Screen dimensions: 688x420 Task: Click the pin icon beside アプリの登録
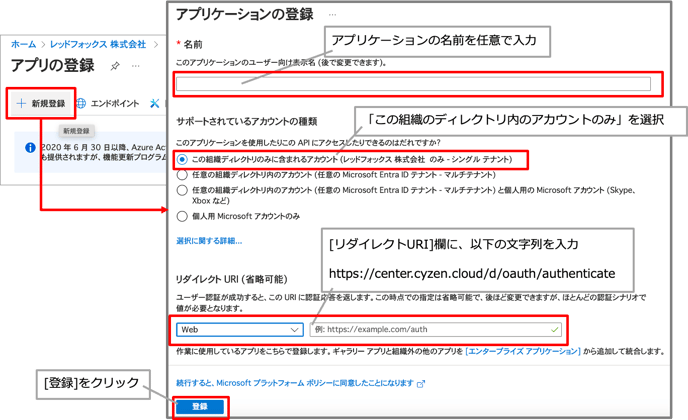(115, 66)
